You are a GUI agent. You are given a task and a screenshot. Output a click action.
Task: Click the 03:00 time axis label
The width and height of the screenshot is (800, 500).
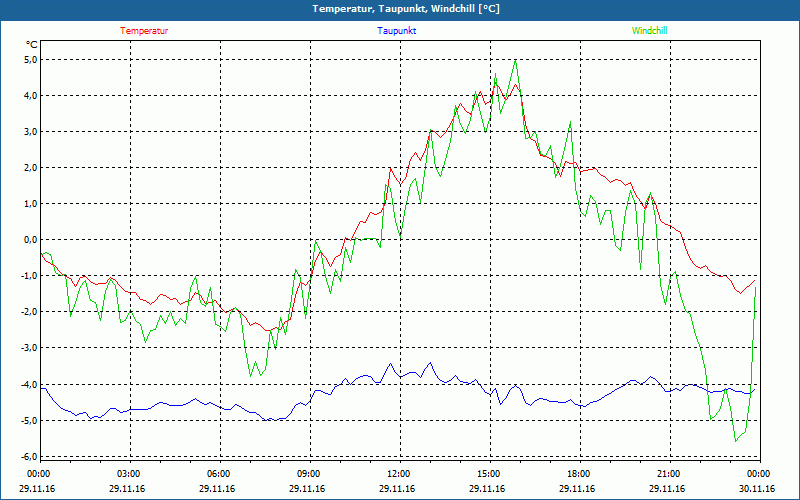point(130,474)
